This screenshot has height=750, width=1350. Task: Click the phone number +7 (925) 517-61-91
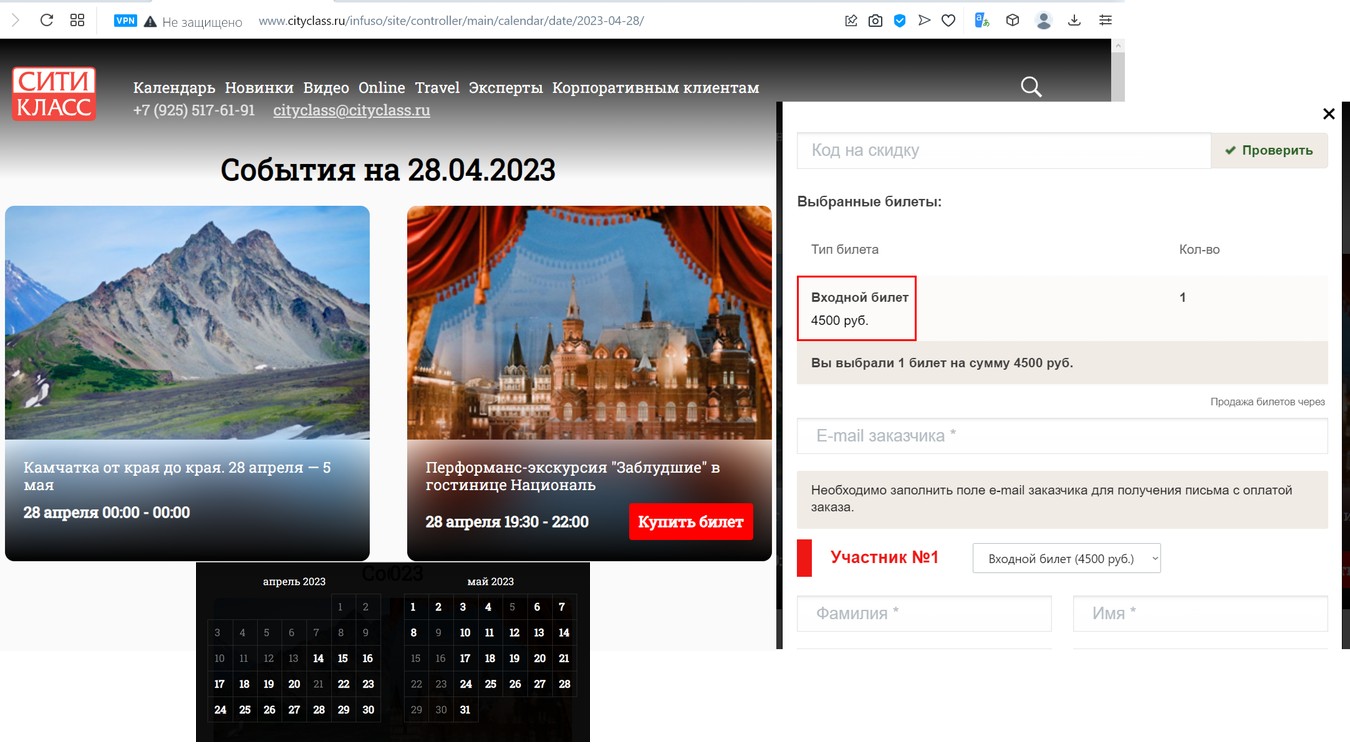click(194, 110)
